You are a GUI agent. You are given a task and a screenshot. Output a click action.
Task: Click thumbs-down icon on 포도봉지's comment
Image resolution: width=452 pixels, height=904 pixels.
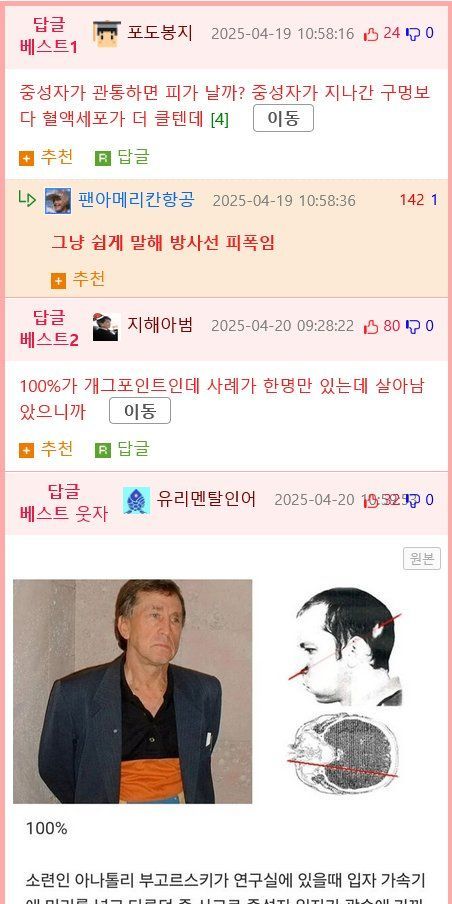pos(413,34)
